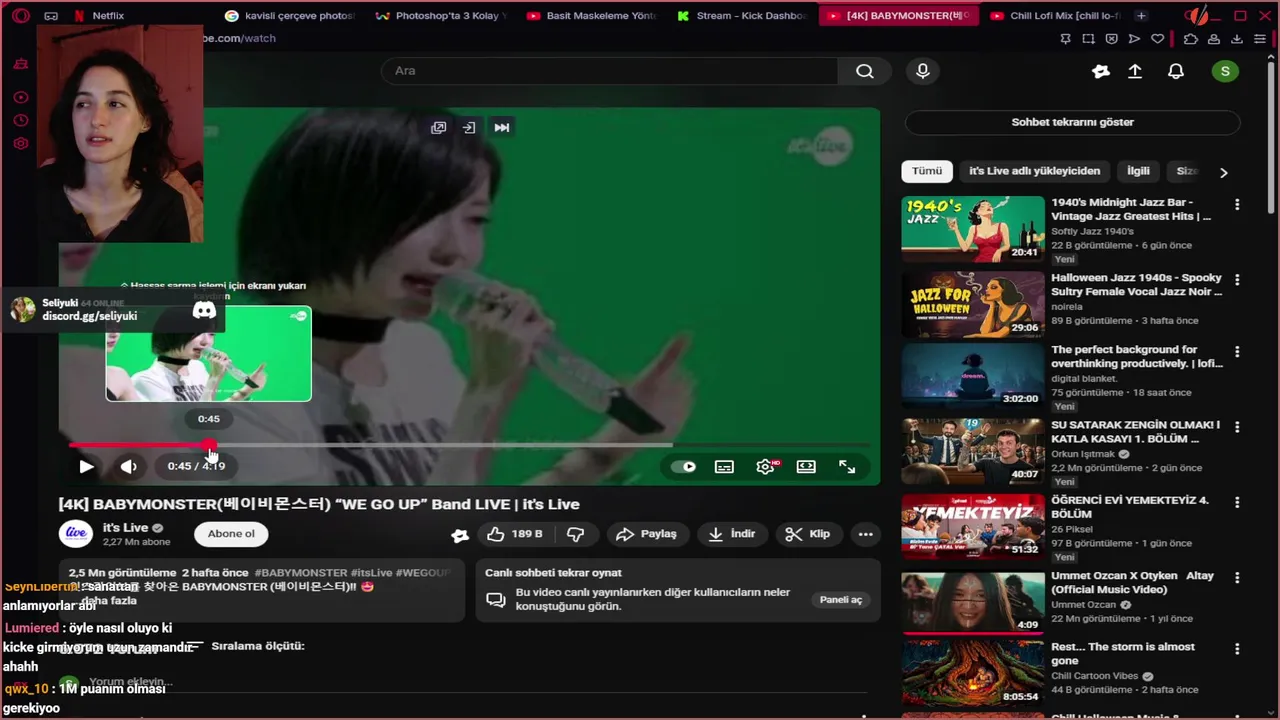Open browser extensions puzzle icon
Image resolution: width=1280 pixels, height=720 pixels.
point(1190,39)
